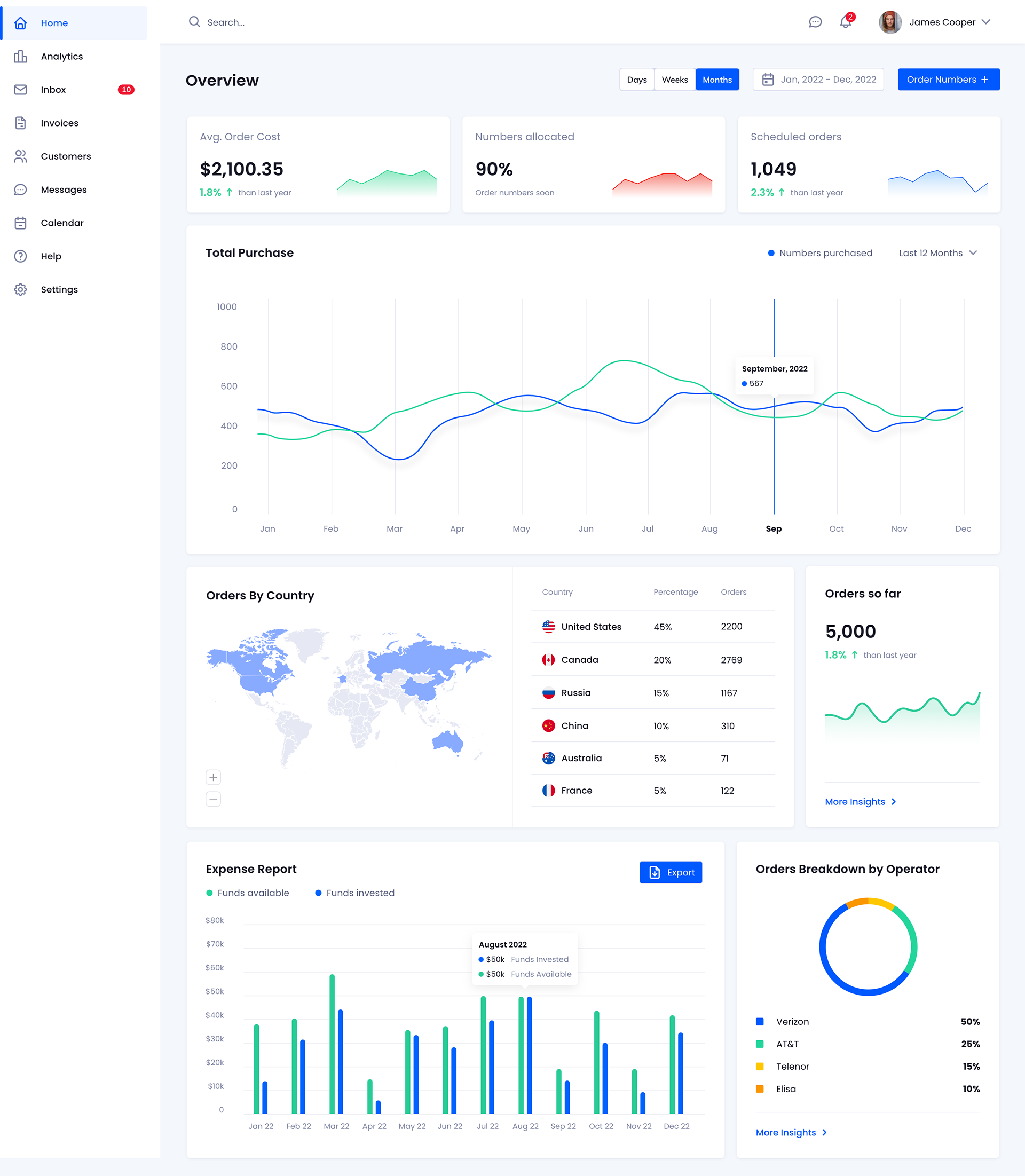Click the Canada flag icon
Screen dimensions: 1025x1176
pos(549,660)
